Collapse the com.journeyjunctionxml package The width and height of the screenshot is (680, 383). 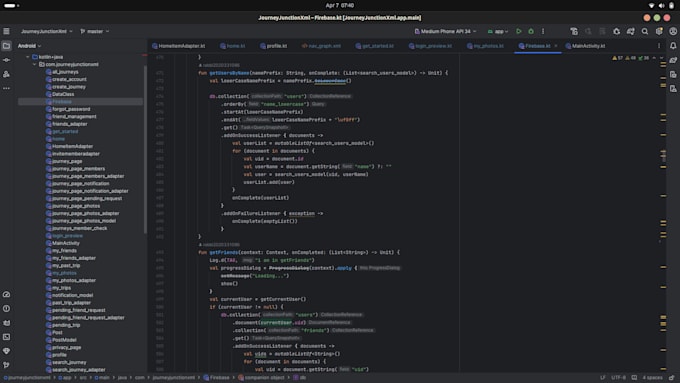coord(35,64)
